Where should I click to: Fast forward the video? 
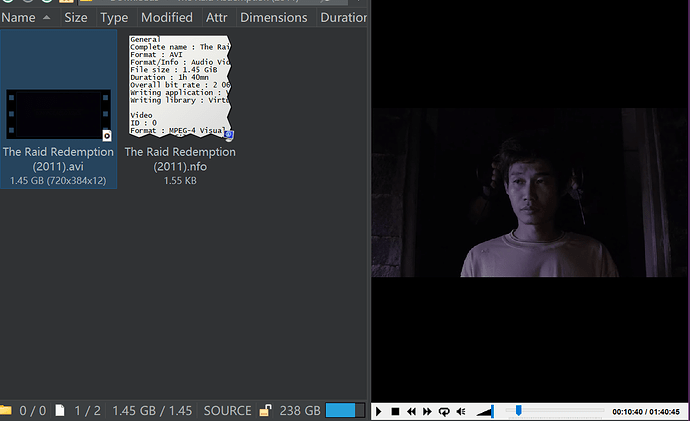pos(427,411)
